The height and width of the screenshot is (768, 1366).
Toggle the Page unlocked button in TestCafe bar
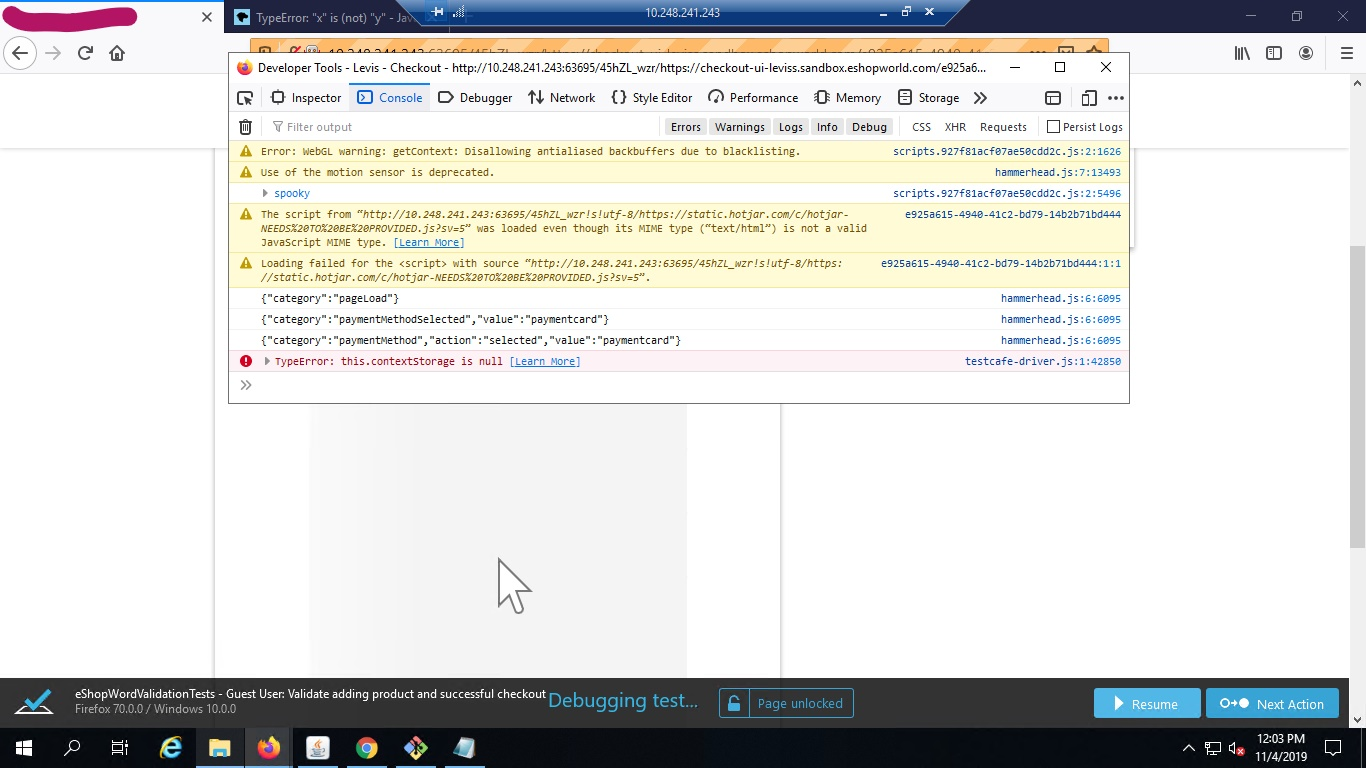pyautogui.click(x=786, y=703)
